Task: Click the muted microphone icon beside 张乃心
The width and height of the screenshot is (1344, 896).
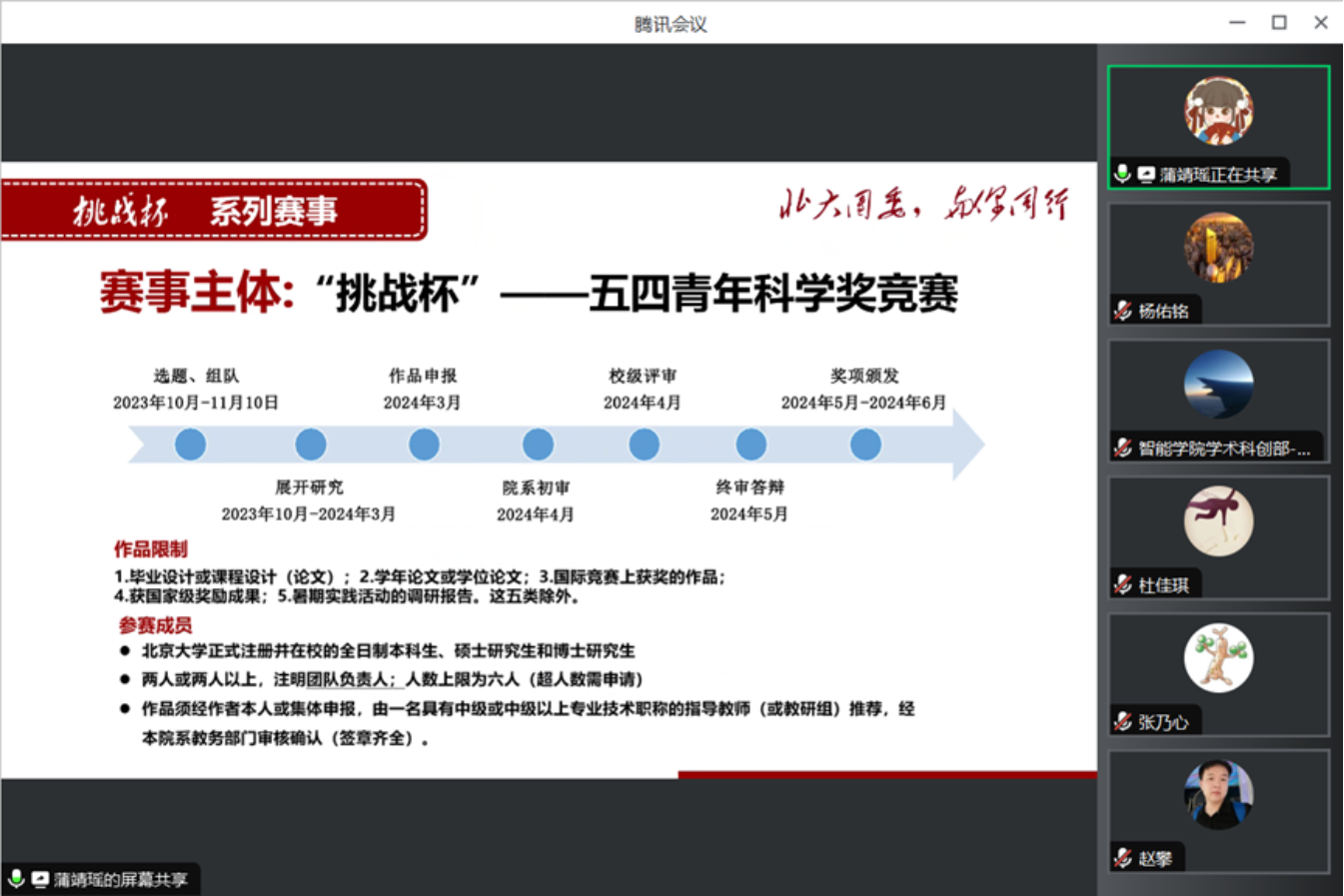Action: (1121, 720)
